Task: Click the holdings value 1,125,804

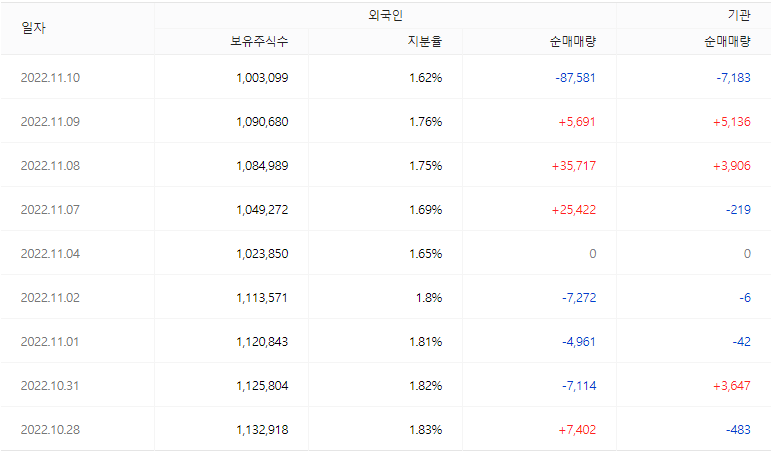Action: pos(262,386)
